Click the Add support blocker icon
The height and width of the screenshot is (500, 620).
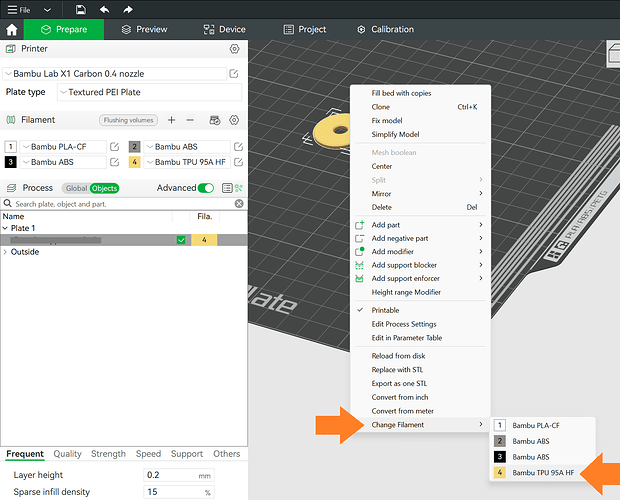[x=359, y=265]
